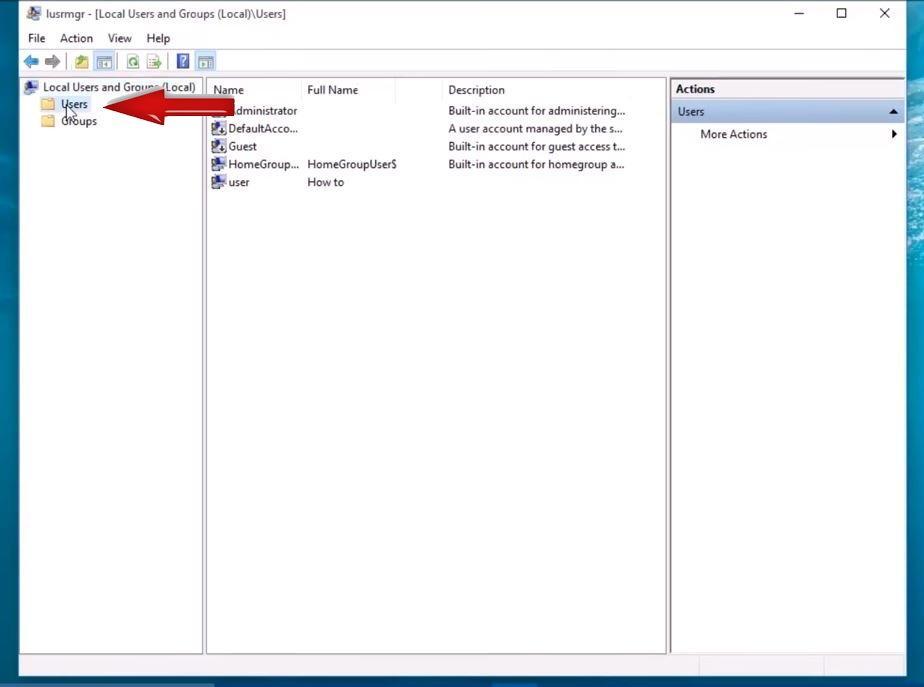Viewport: 924px width, 687px height.
Task: Open Help using the question mark icon
Action: (x=182, y=61)
